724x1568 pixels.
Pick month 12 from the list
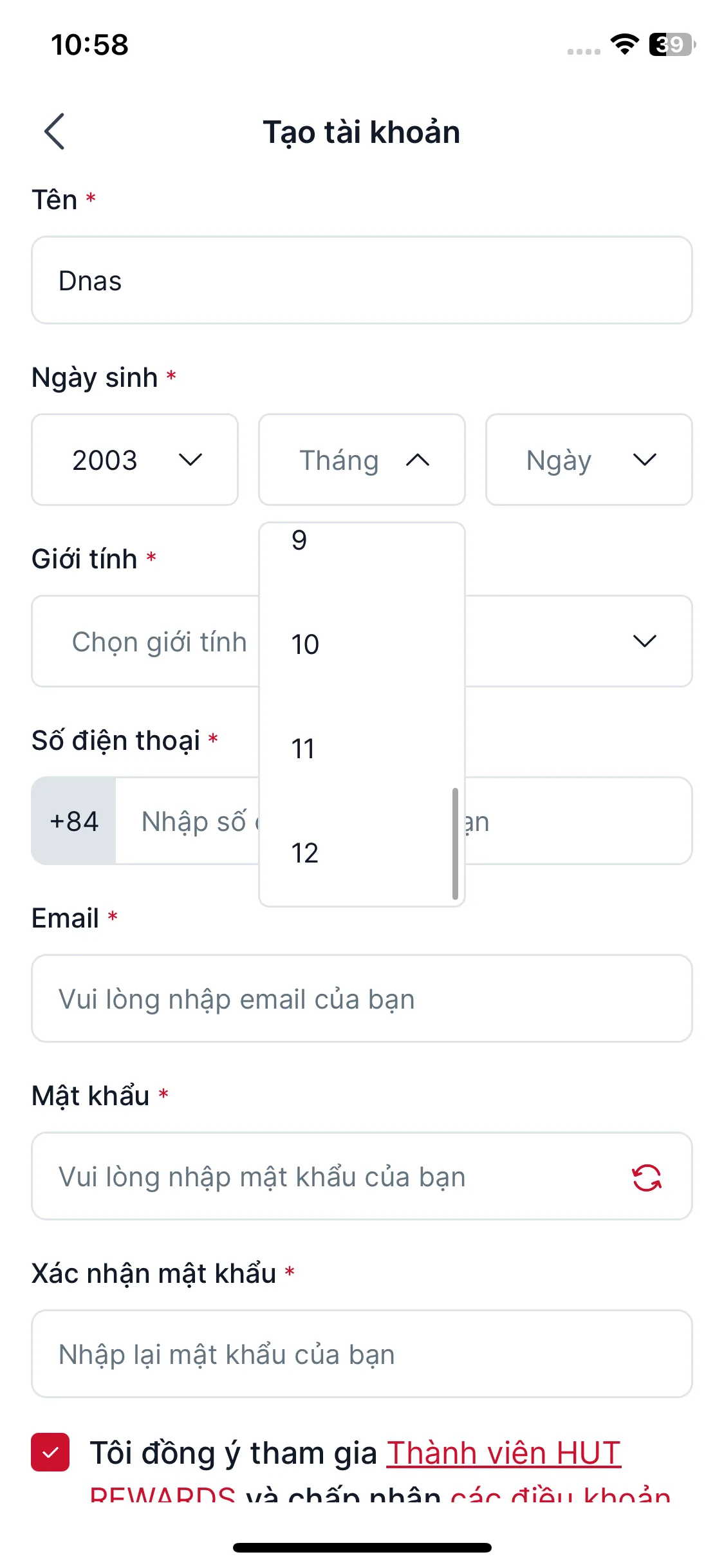coord(305,854)
